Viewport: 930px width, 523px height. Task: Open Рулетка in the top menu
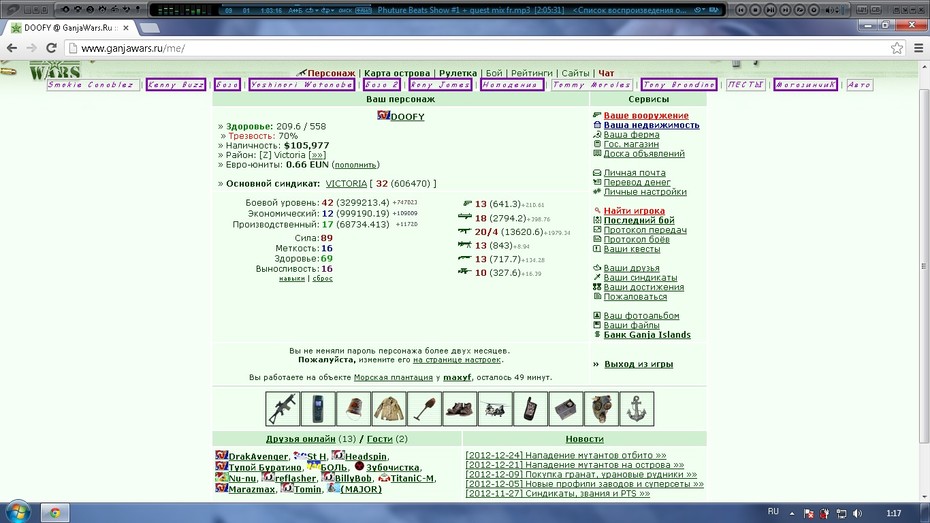(x=458, y=73)
